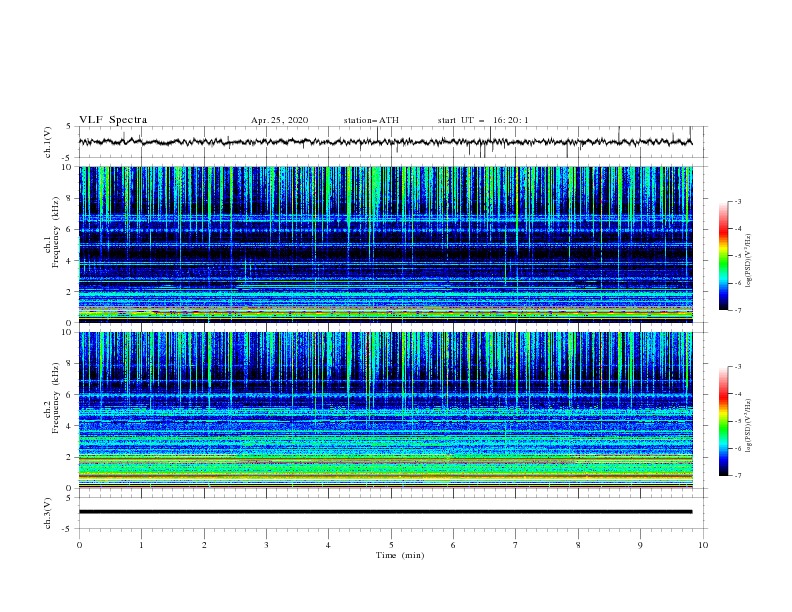The width and height of the screenshot is (792, 612).
Task: Click the time axis tick label '4'
Action: [328, 545]
